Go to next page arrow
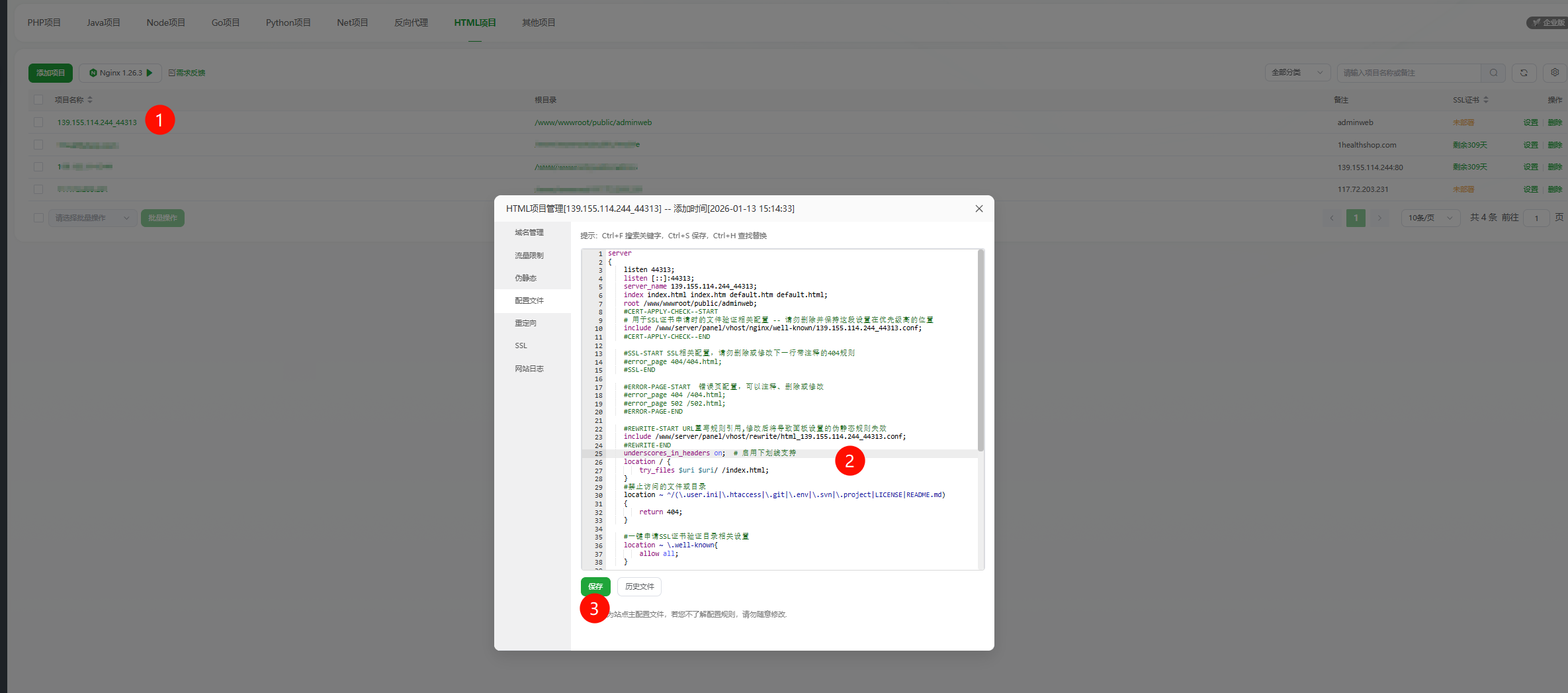Screen dimensions: 1568x693 point(1379,218)
